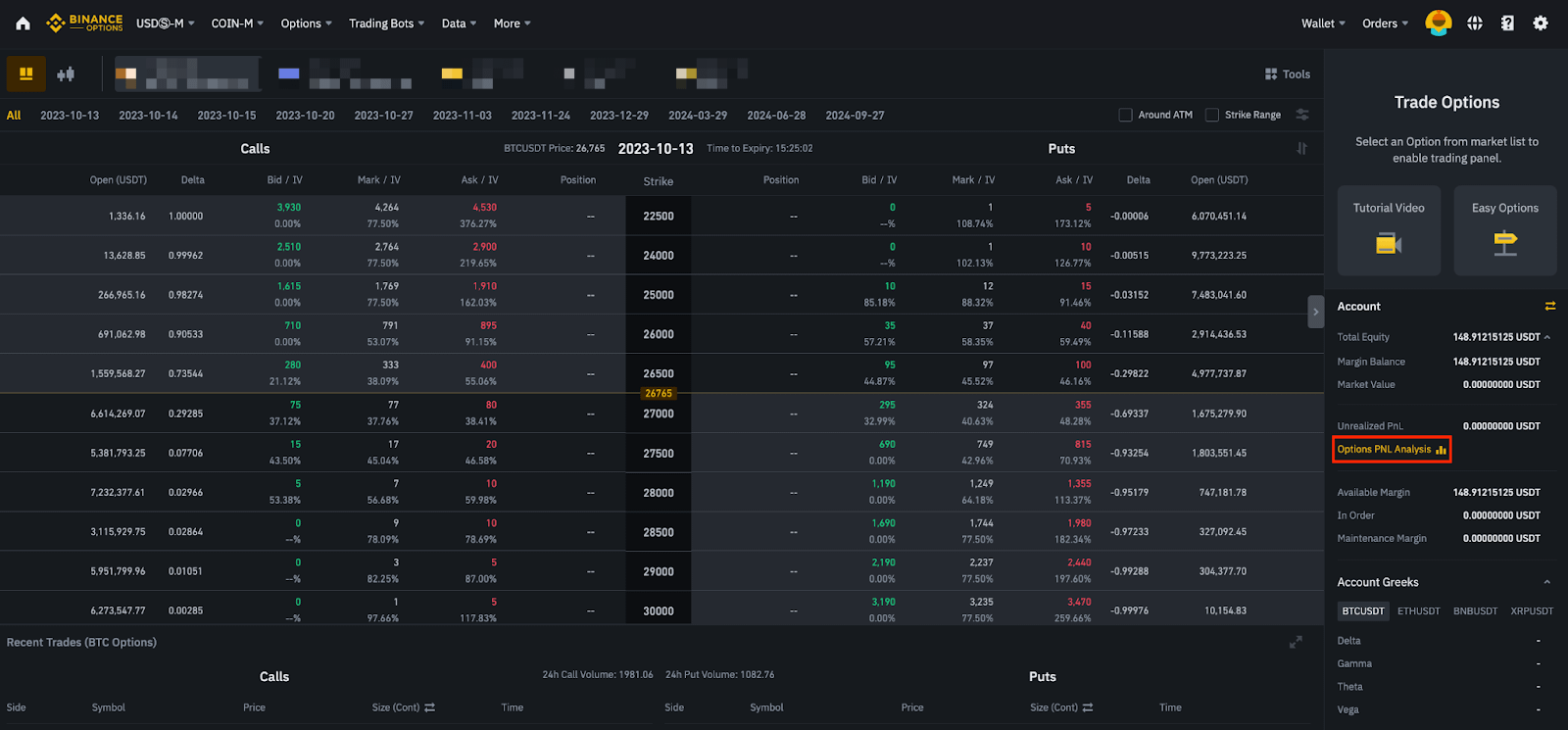Open the Options PNL Analysis link
1568x730 pixels.
(x=1384, y=450)
